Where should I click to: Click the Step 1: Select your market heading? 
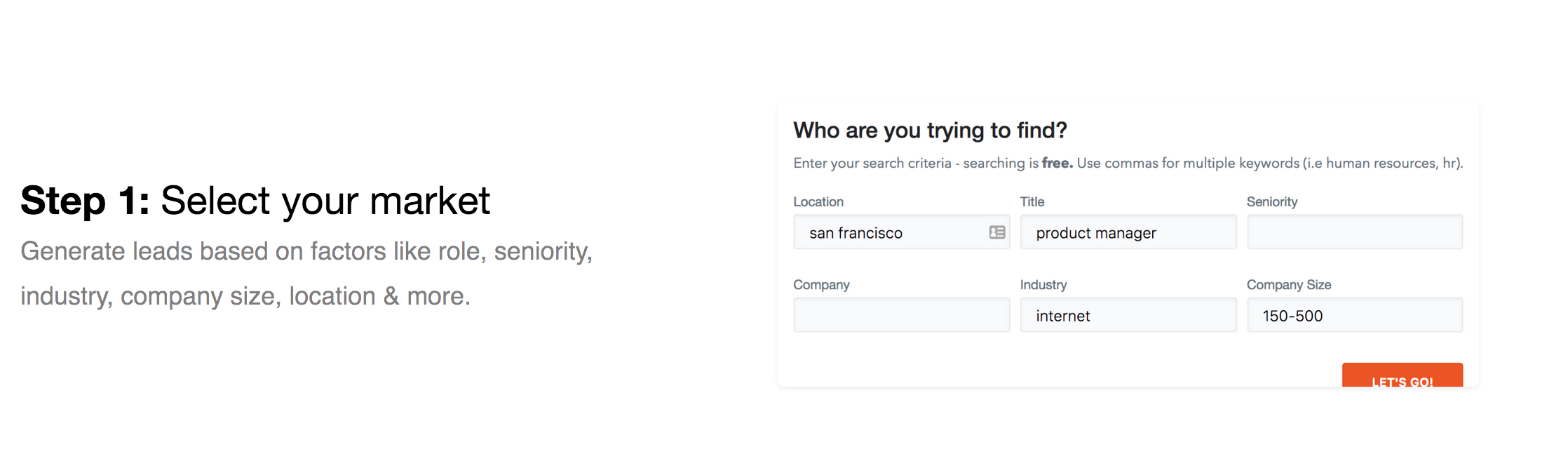tap(255, 201)
